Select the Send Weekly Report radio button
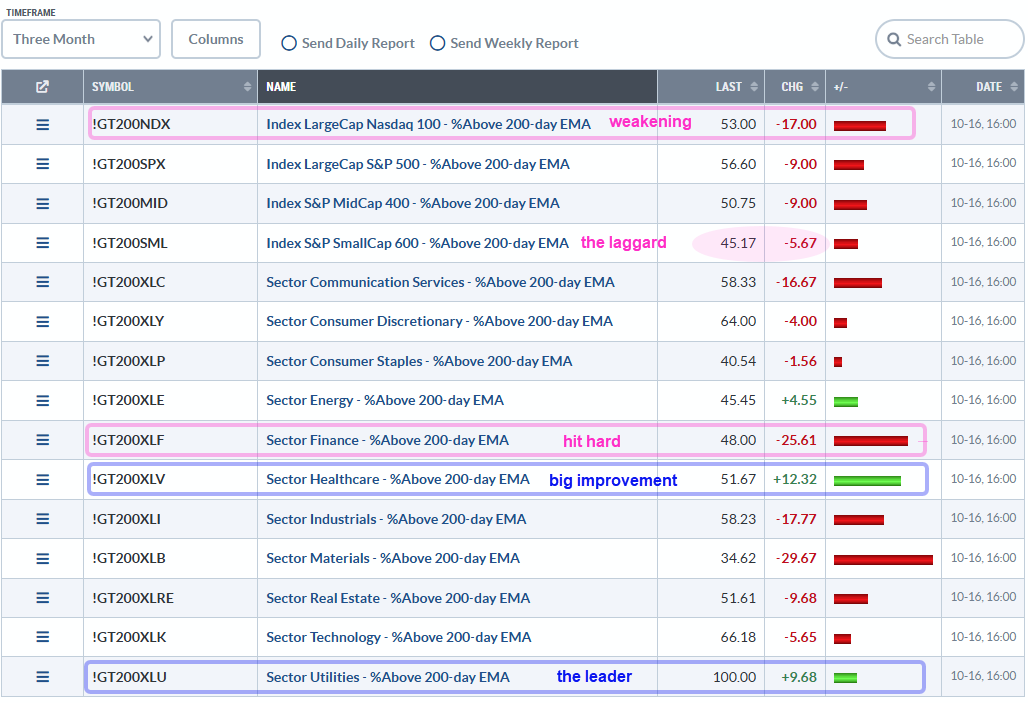 click(x=437, y=43)
